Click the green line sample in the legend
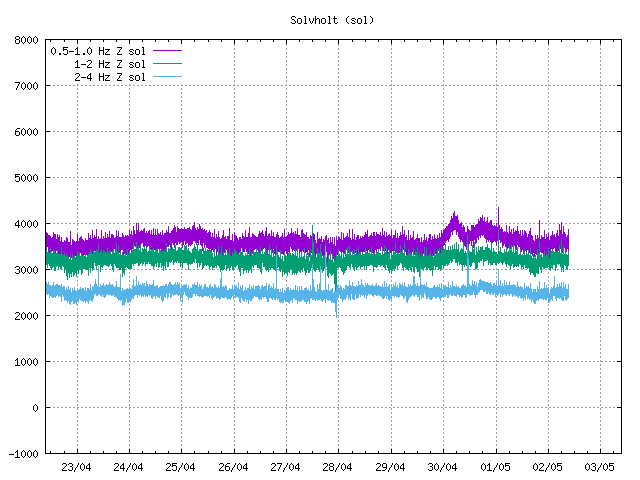 pyautogui.click(x=167, y=64)
